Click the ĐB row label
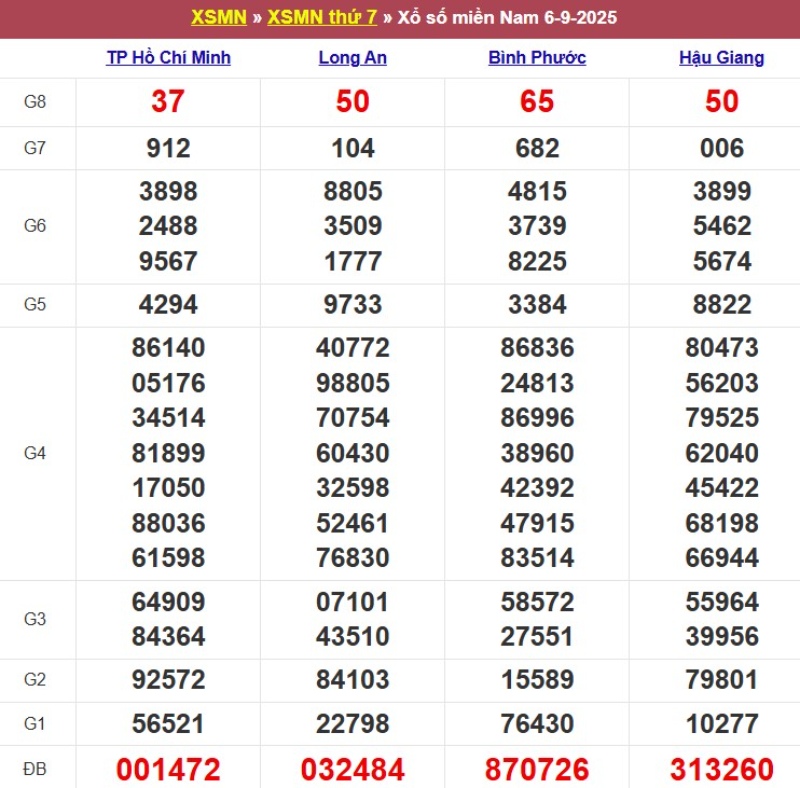This screenshot has height=788, width=800. [x=35, y=768]
